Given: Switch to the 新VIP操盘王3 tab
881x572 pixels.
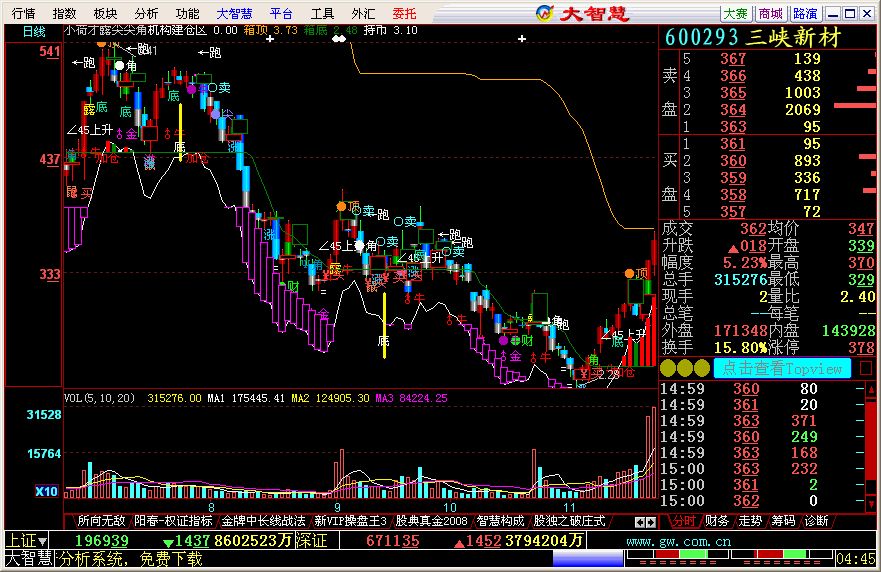Looking at the screenshot, I should (351, 521).
